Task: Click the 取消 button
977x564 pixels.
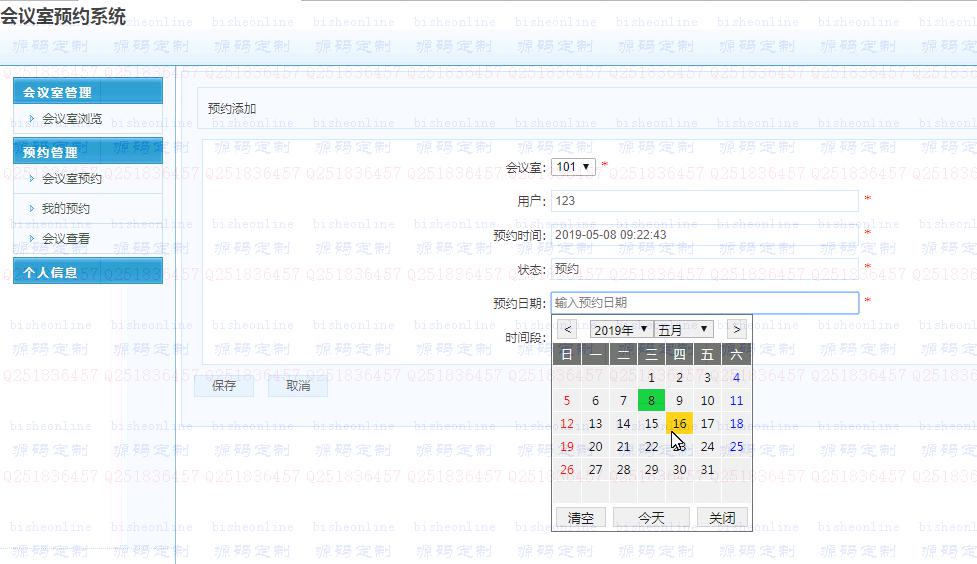Action: click(x=298, y=386)
